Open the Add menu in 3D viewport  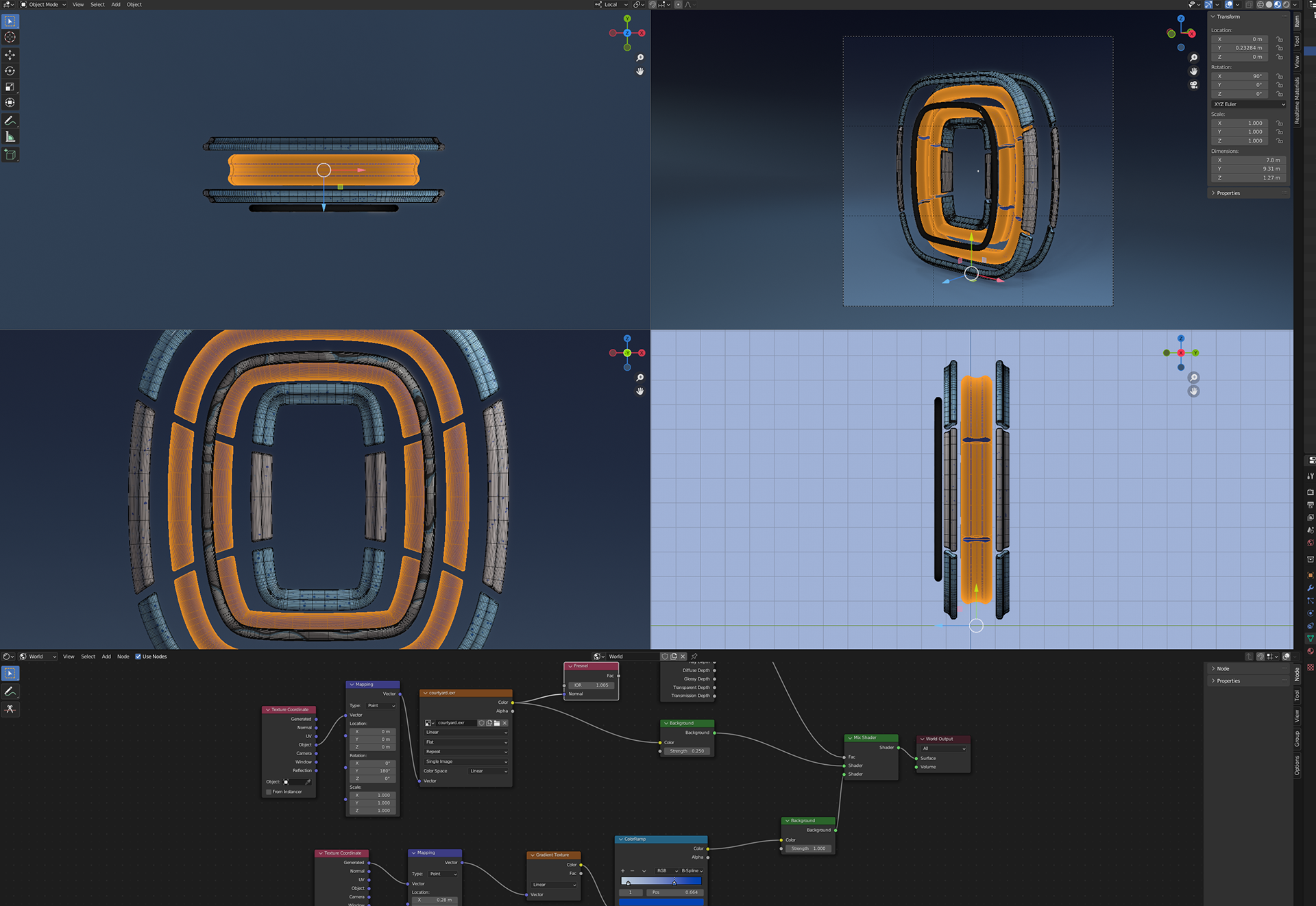[x=116, y=5]
